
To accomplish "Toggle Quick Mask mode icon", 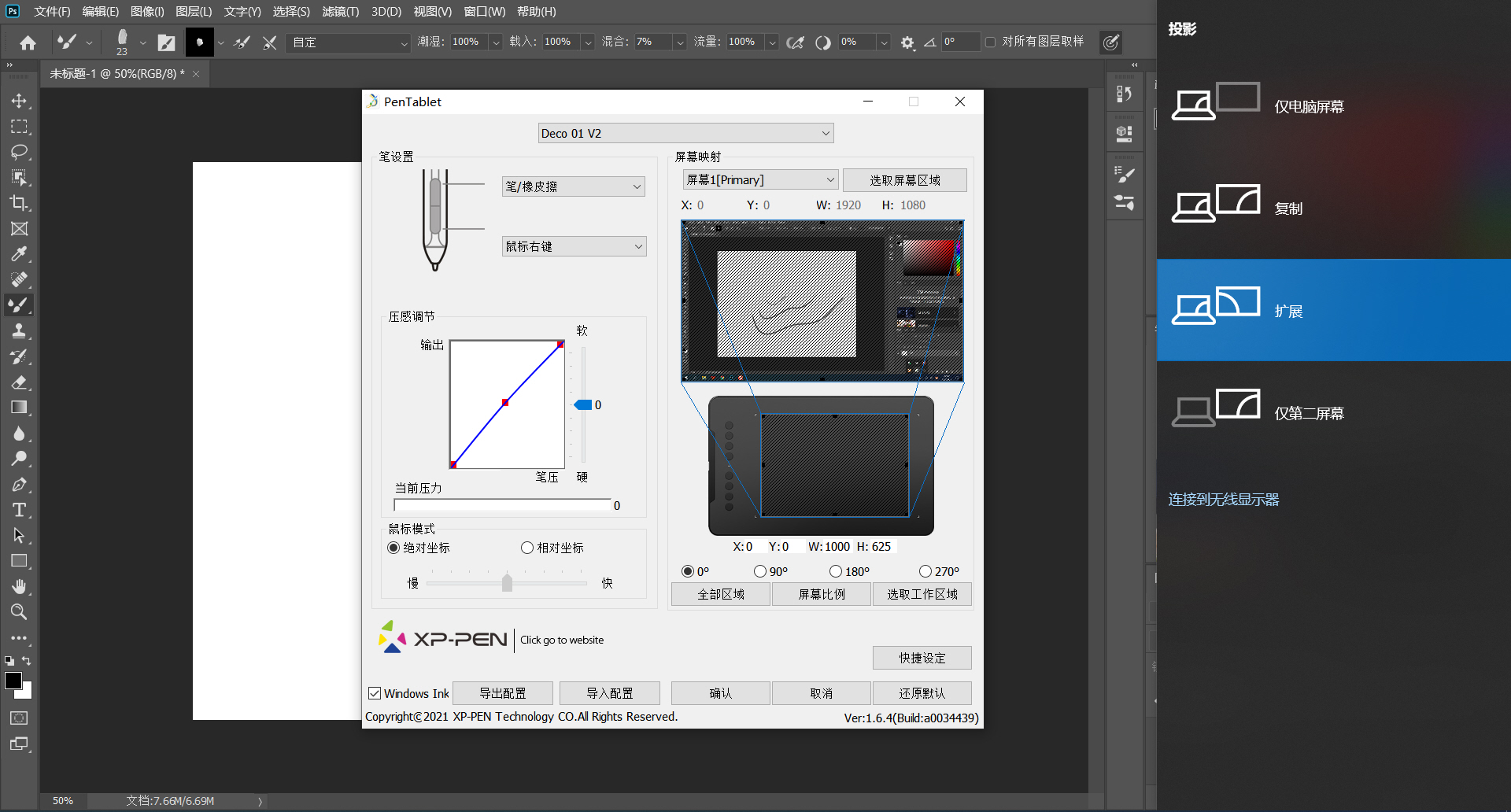I will tap(19, 718).
